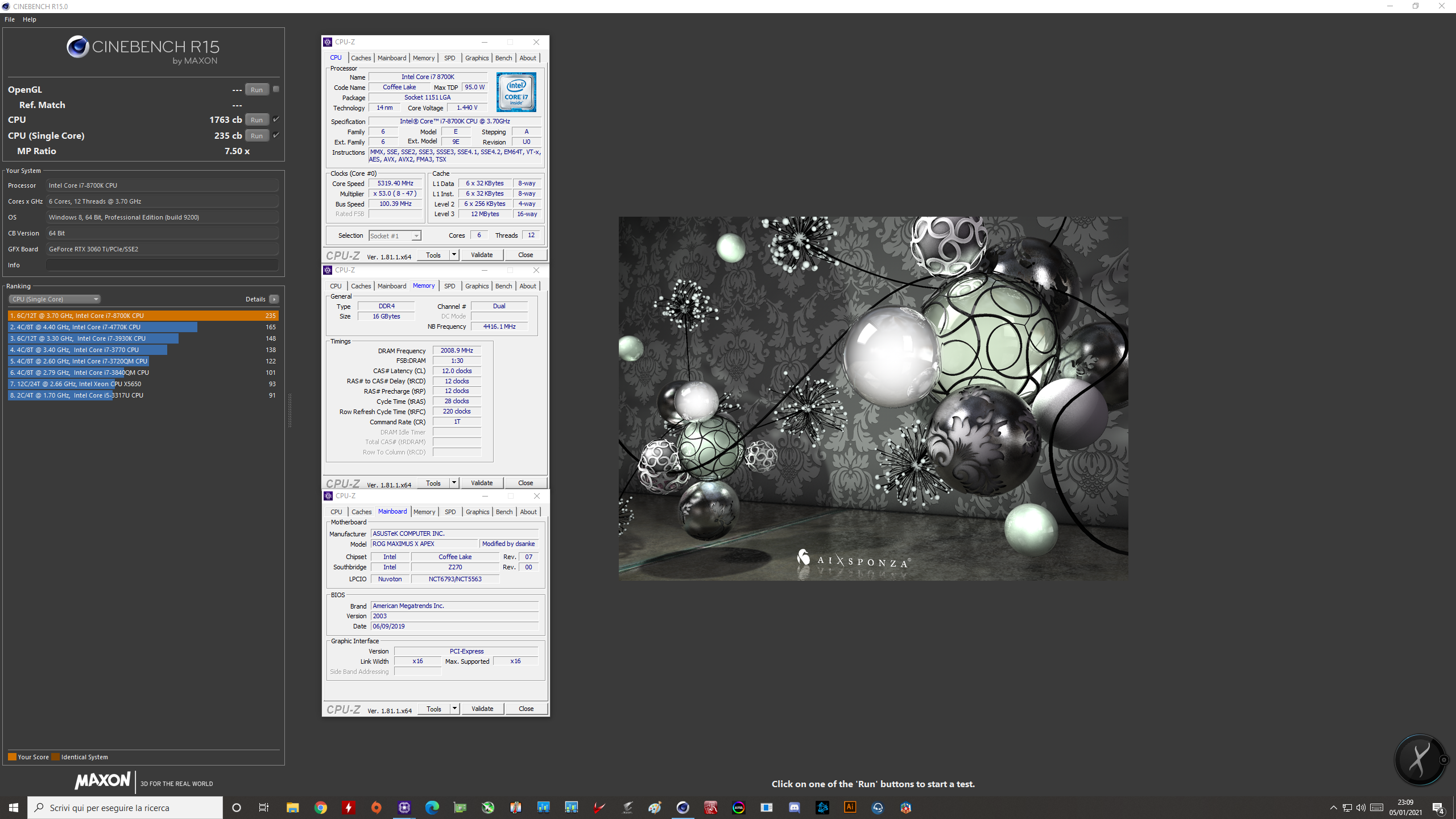Open the orange Origin app on taskbar
The width and height of the screenshot is (1456, 819).
coord(376,808)
